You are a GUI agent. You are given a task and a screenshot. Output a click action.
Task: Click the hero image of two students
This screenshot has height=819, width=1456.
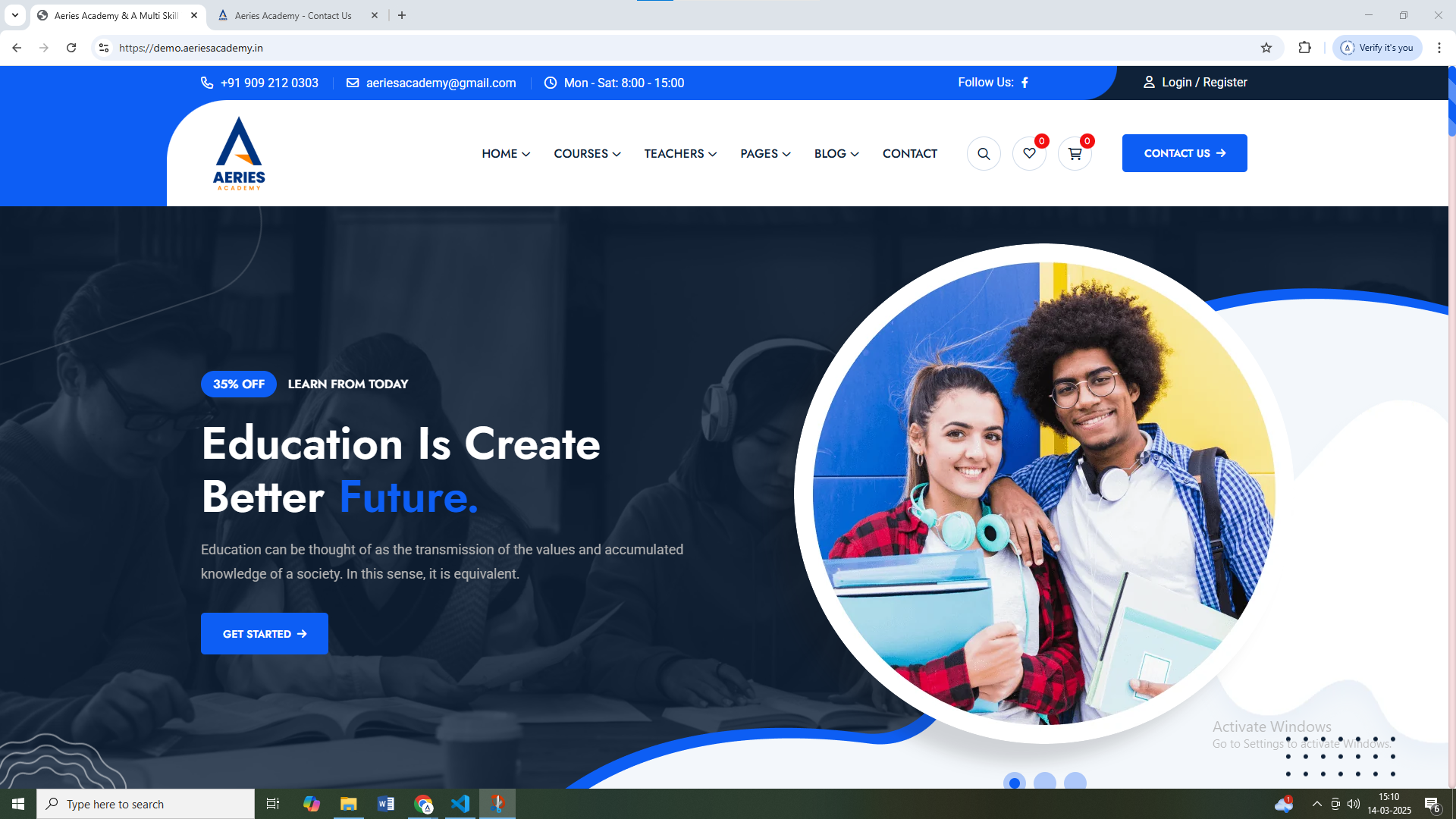click(x=1044, y=493)
